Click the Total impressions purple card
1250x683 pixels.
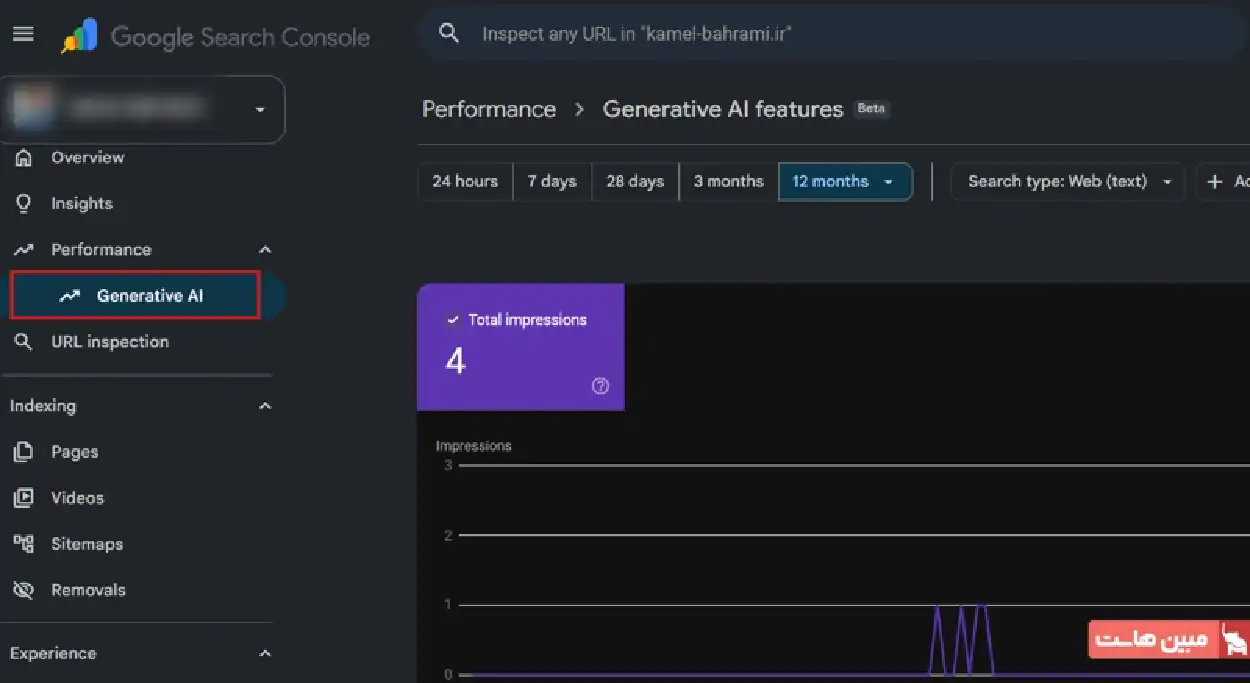coord(520,346)
